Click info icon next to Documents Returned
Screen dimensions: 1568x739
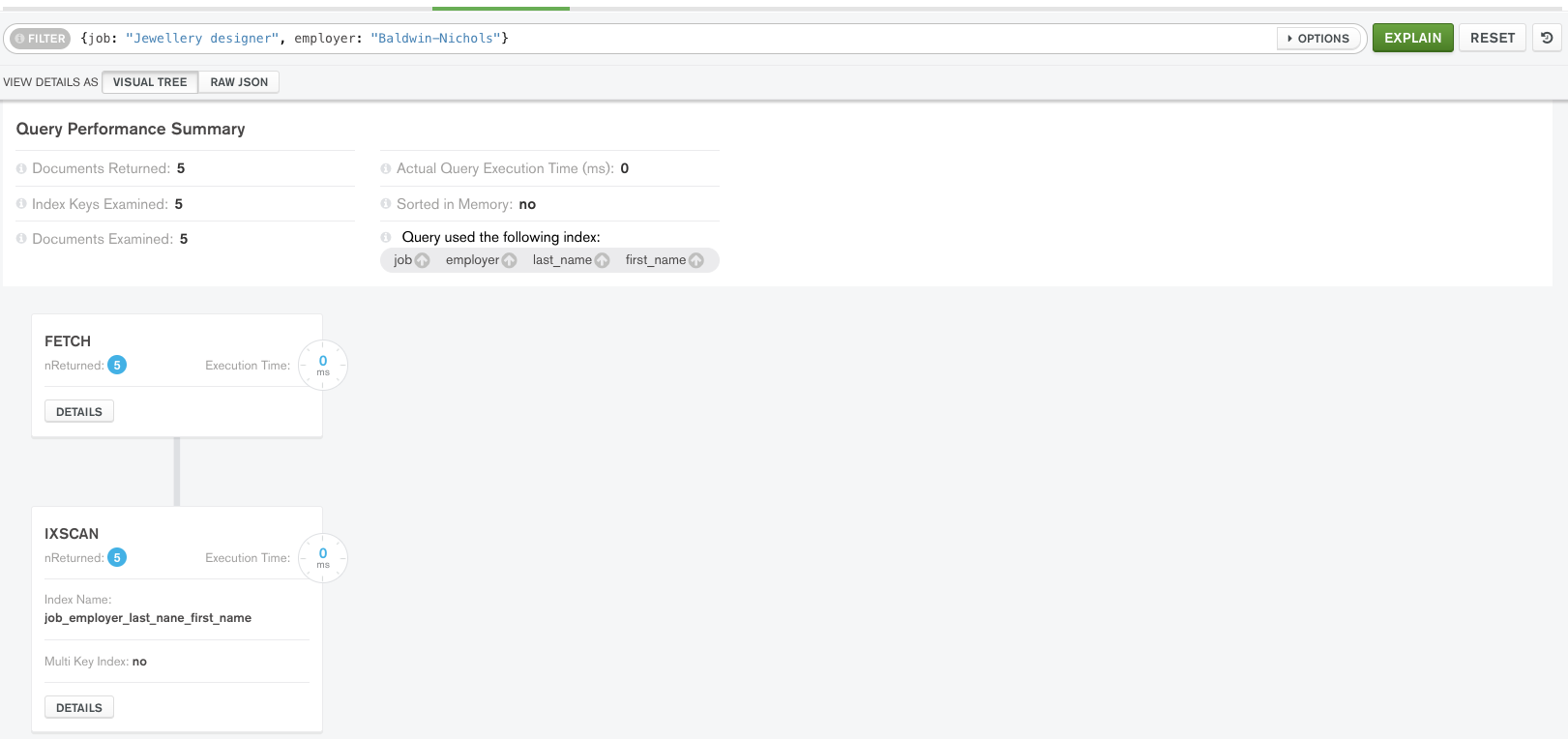tap(21, 168)
